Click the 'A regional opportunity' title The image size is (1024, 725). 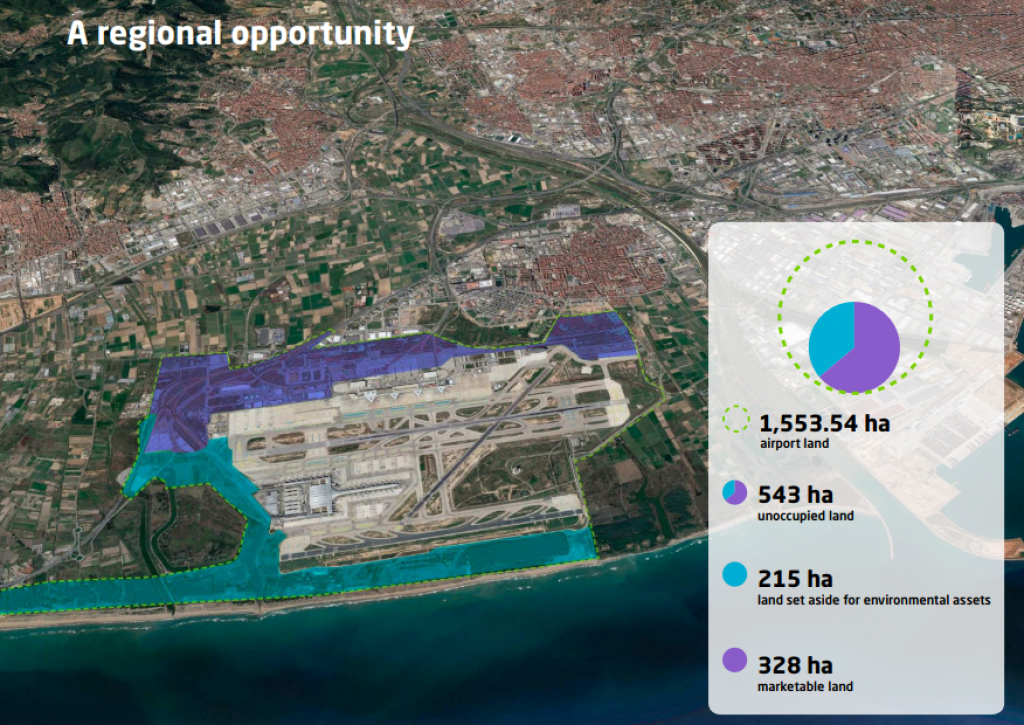[x=240, y=34]
